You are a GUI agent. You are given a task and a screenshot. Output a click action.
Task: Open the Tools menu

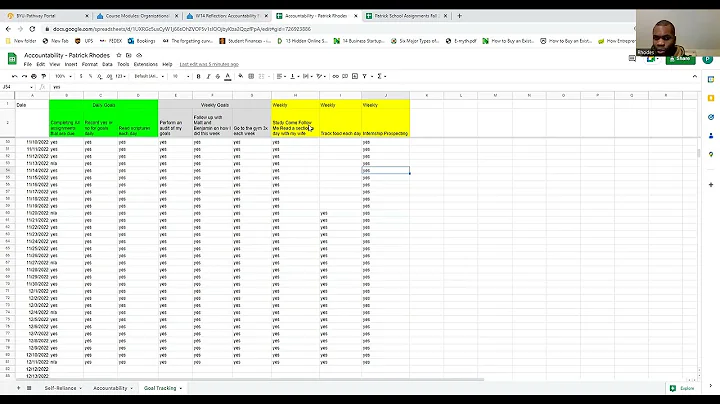[123, 64]
